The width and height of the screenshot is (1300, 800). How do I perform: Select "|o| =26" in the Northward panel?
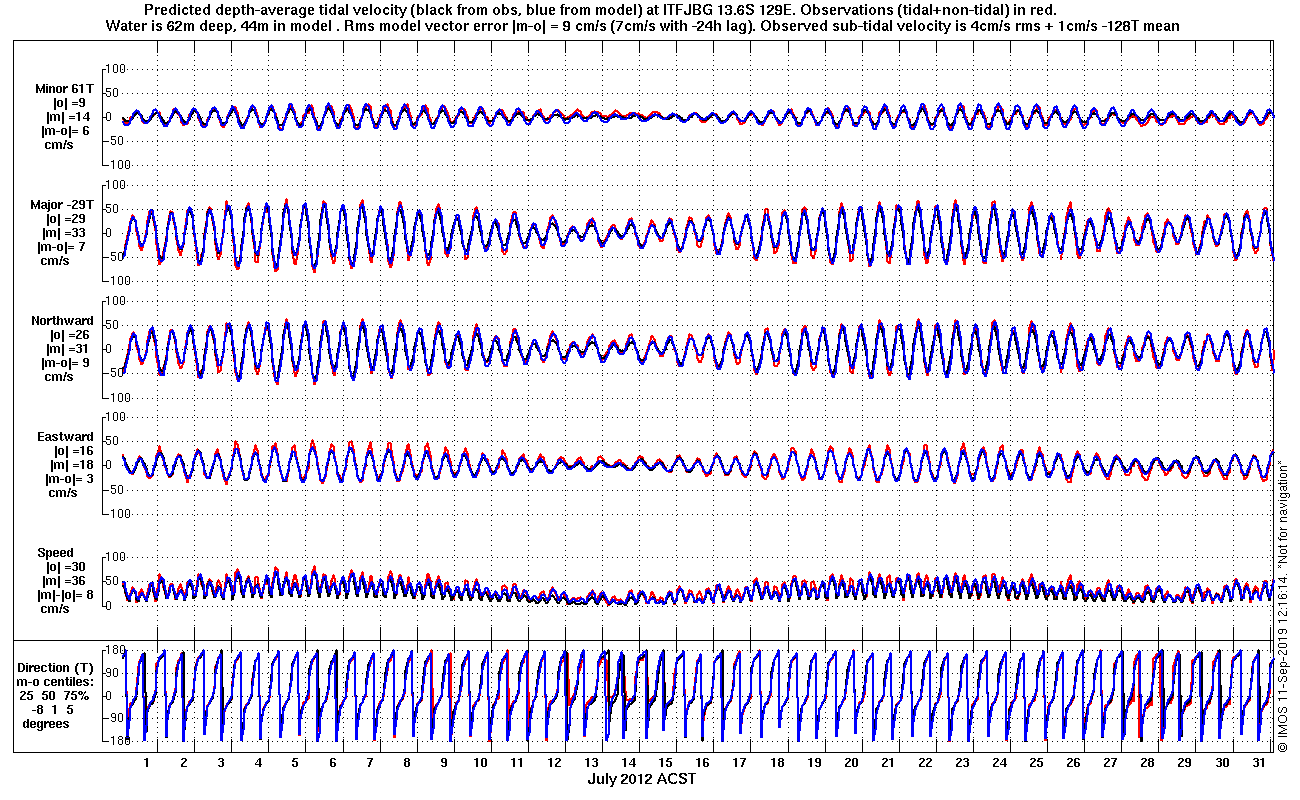(x=71, y=335)
